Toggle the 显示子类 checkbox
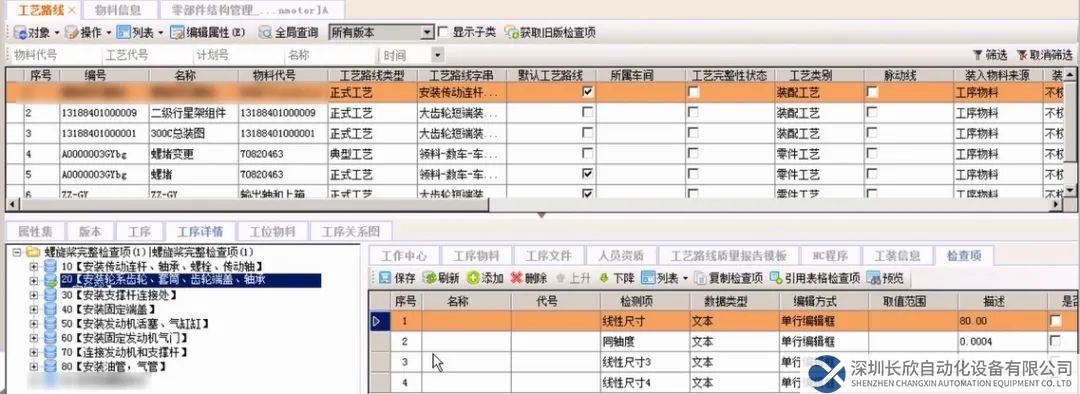The height and width of the screenshot is (394, 1080). 444,32
